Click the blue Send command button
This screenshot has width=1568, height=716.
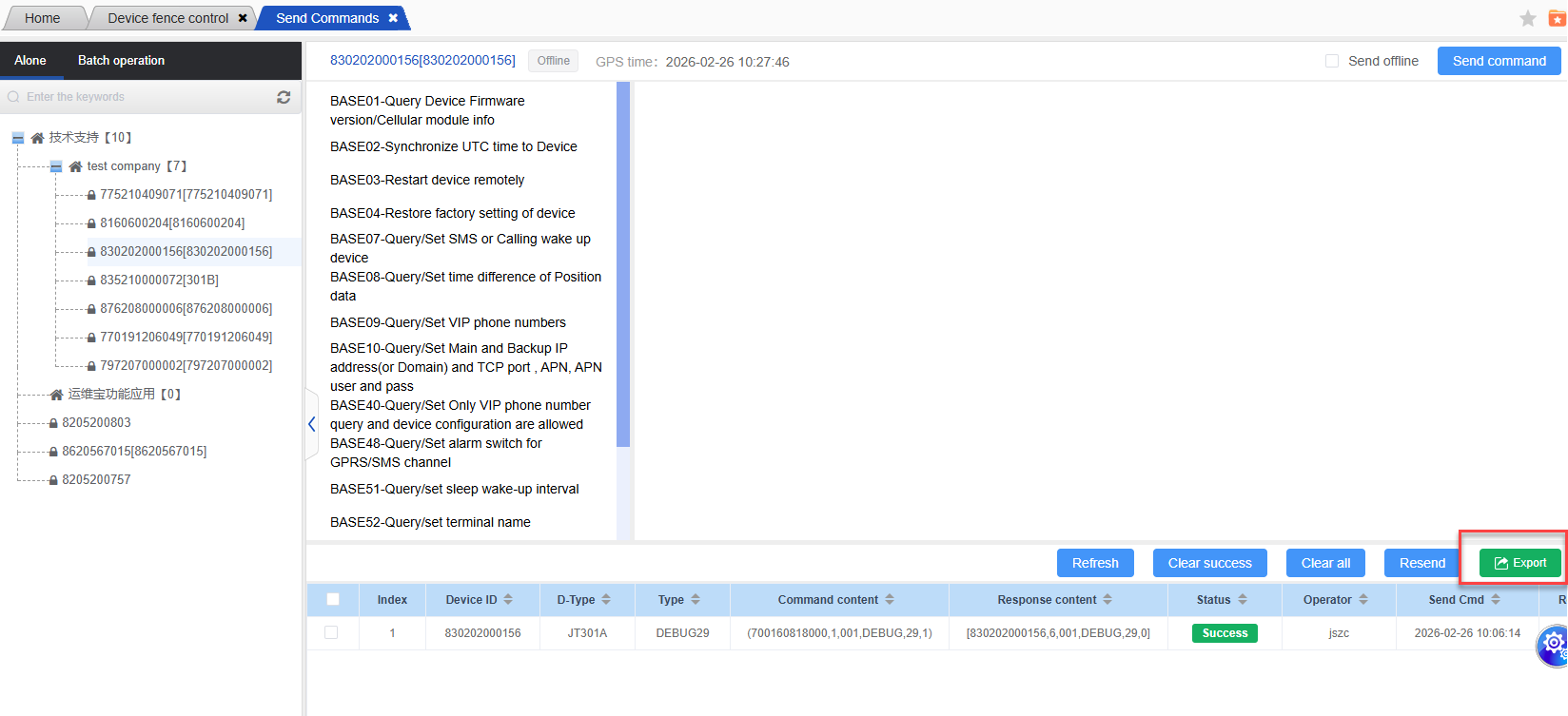1499,61
